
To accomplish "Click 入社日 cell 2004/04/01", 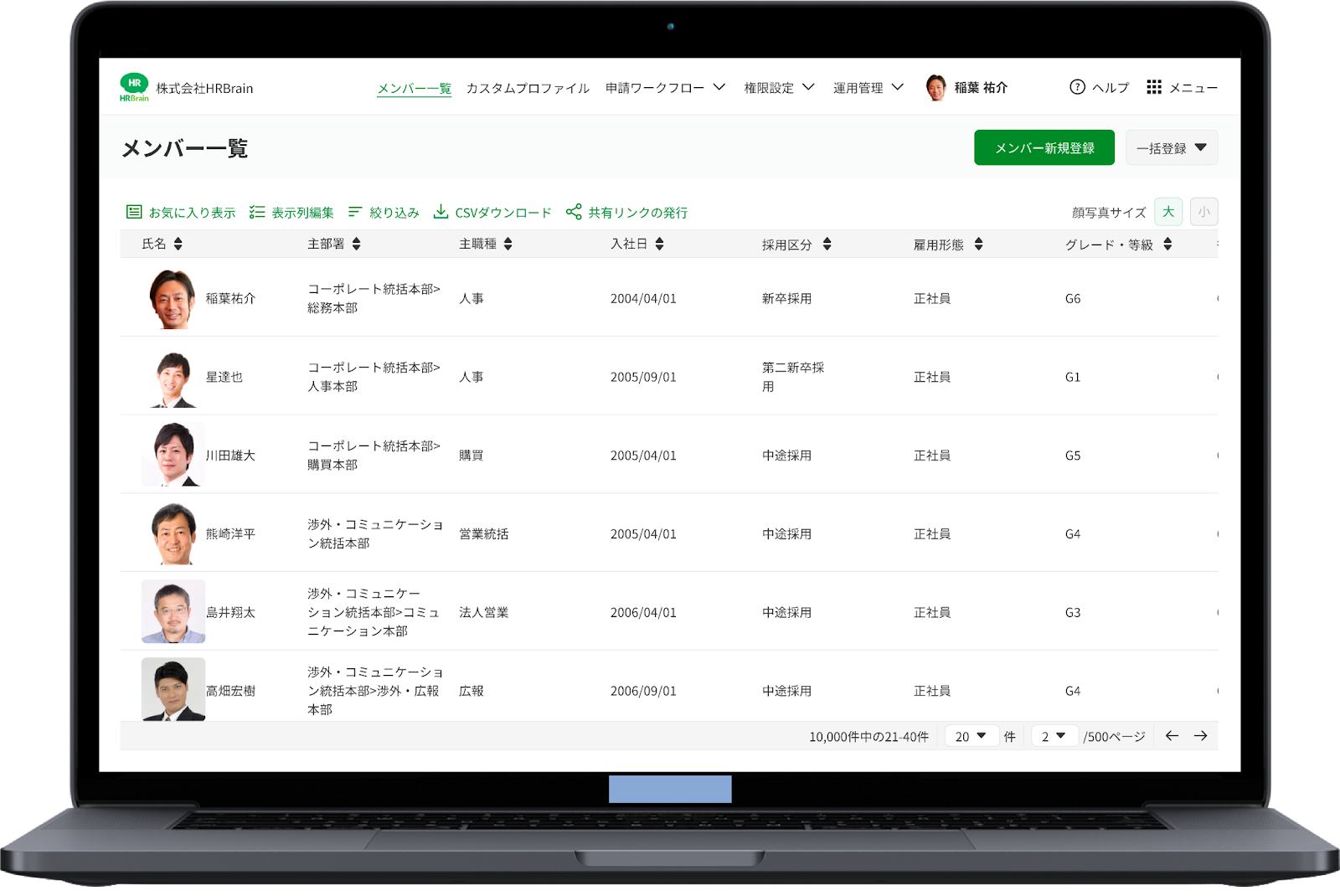I will [643, 298].
